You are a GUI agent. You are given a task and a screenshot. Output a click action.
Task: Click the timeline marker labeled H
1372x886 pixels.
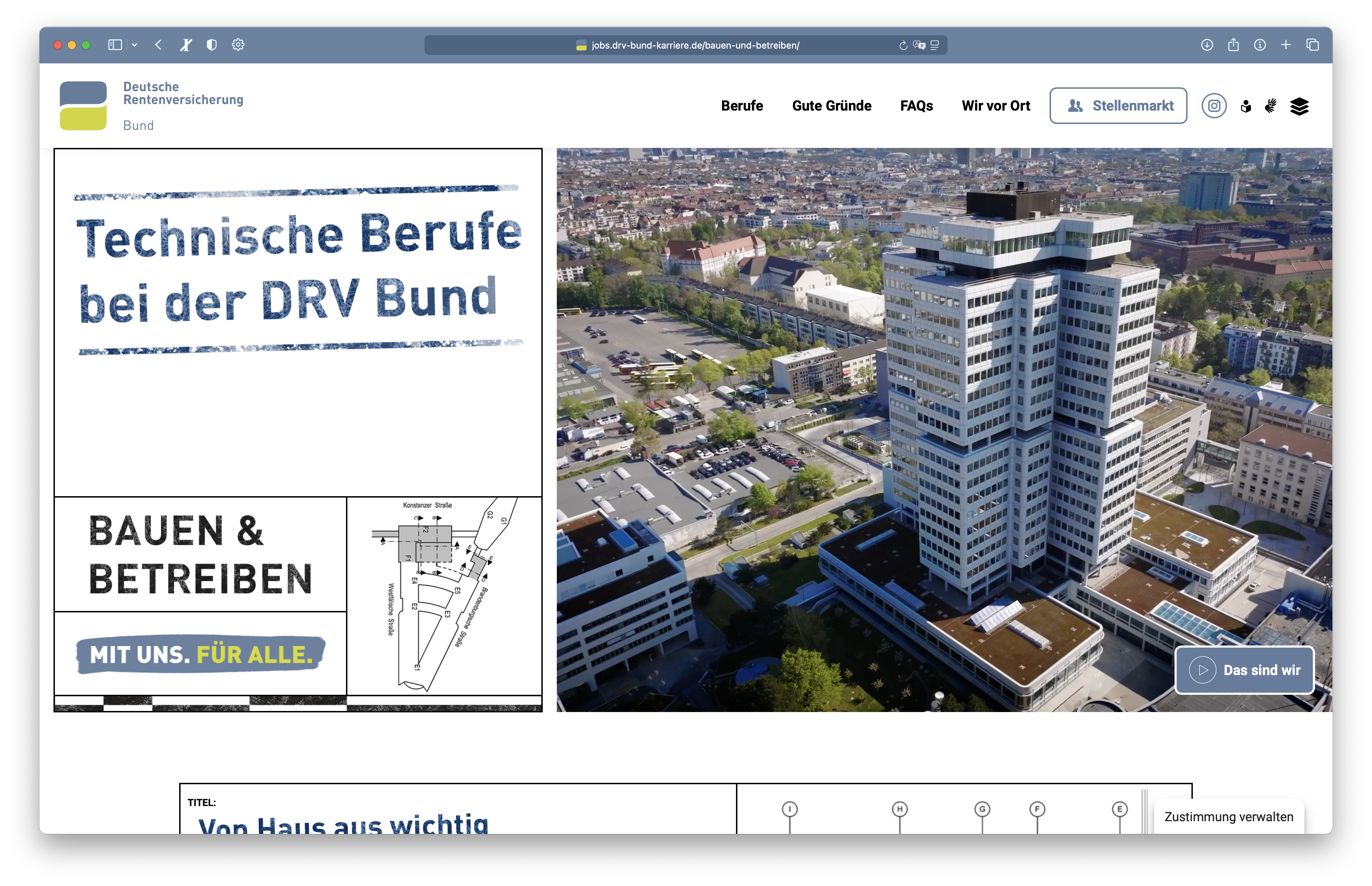point(899,809)
